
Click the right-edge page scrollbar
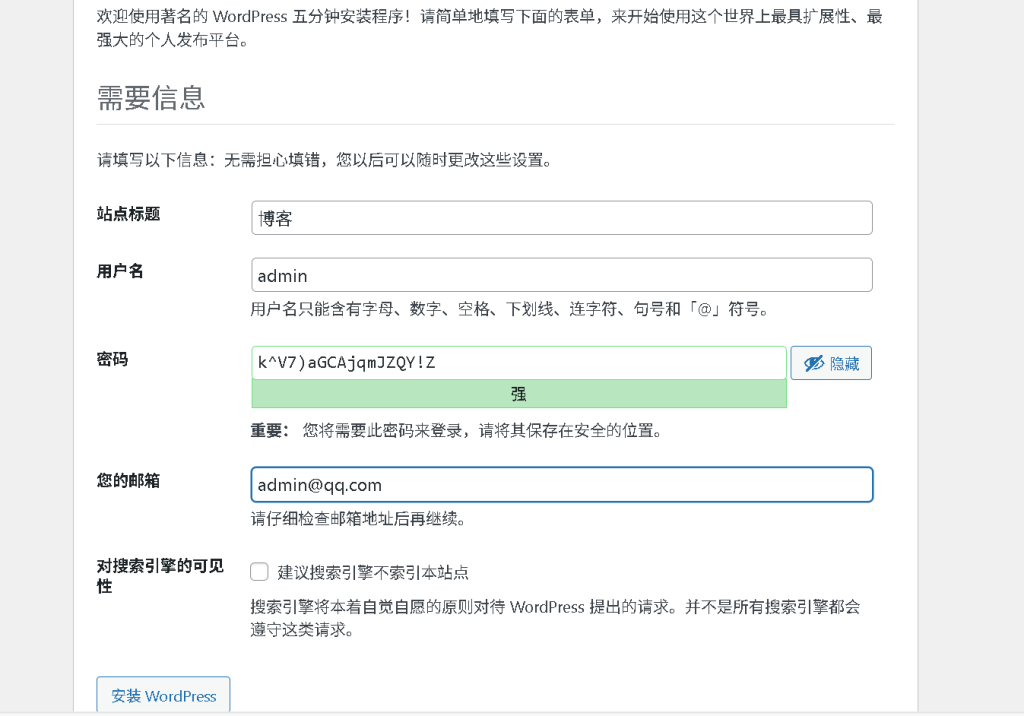[x=1018, y=358]
